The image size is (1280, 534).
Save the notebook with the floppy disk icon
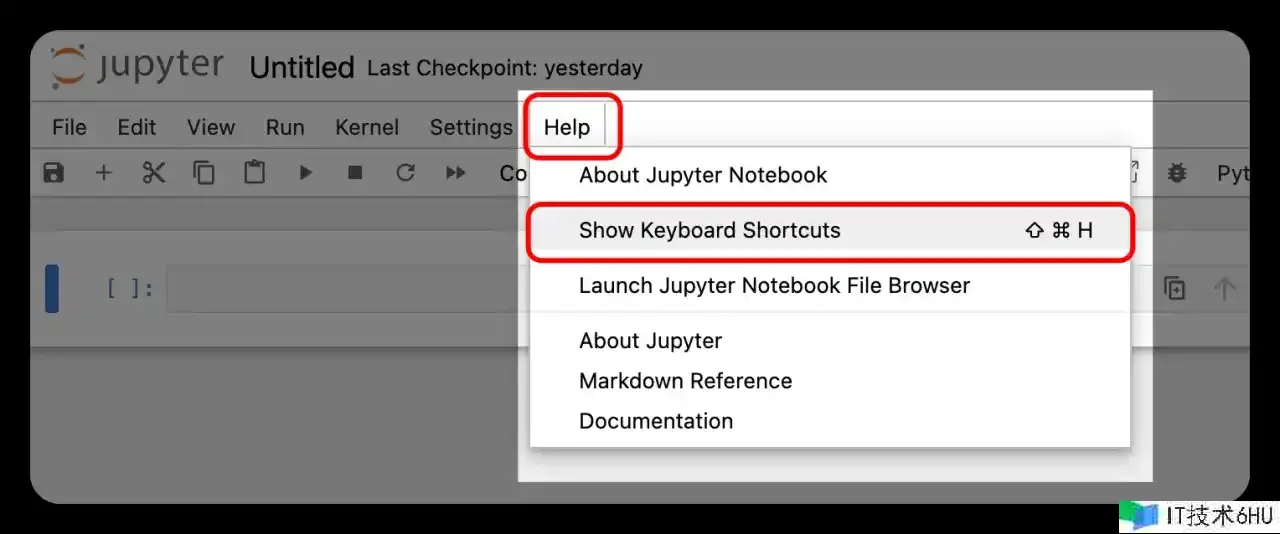pyautogui.click(x=54, y=173)
